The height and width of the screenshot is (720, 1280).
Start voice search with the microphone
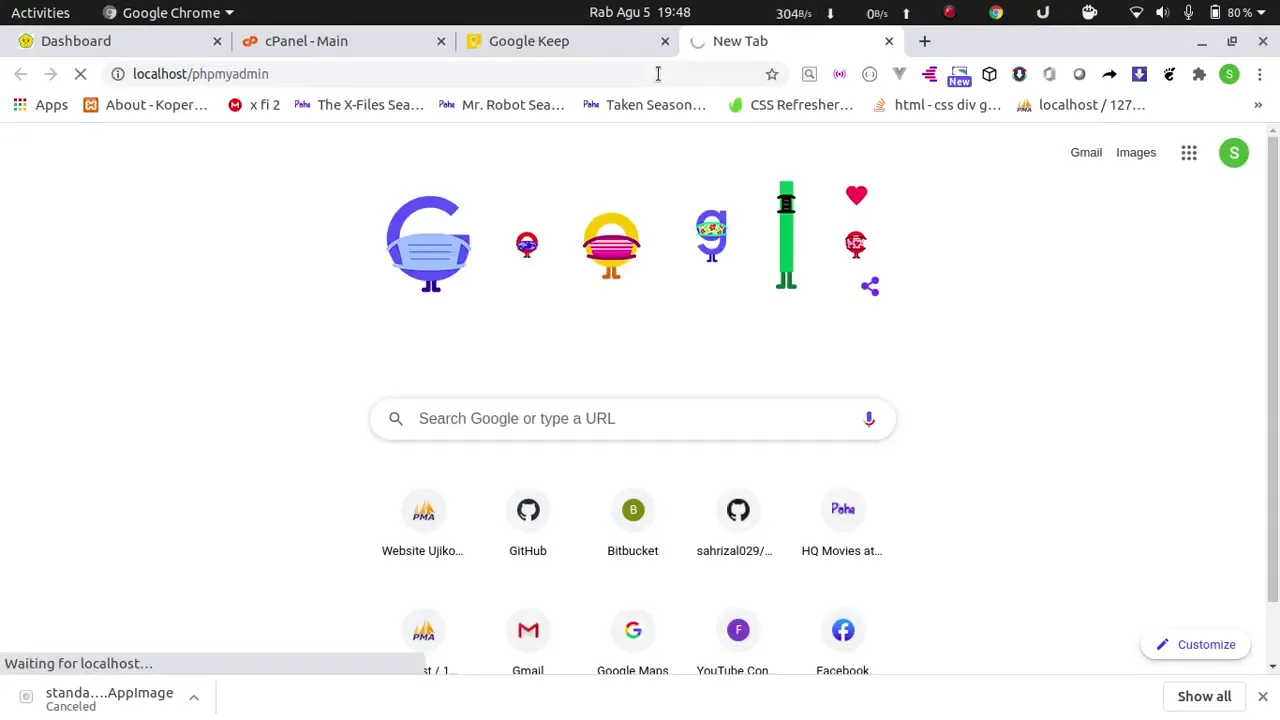tap(869, 419)
